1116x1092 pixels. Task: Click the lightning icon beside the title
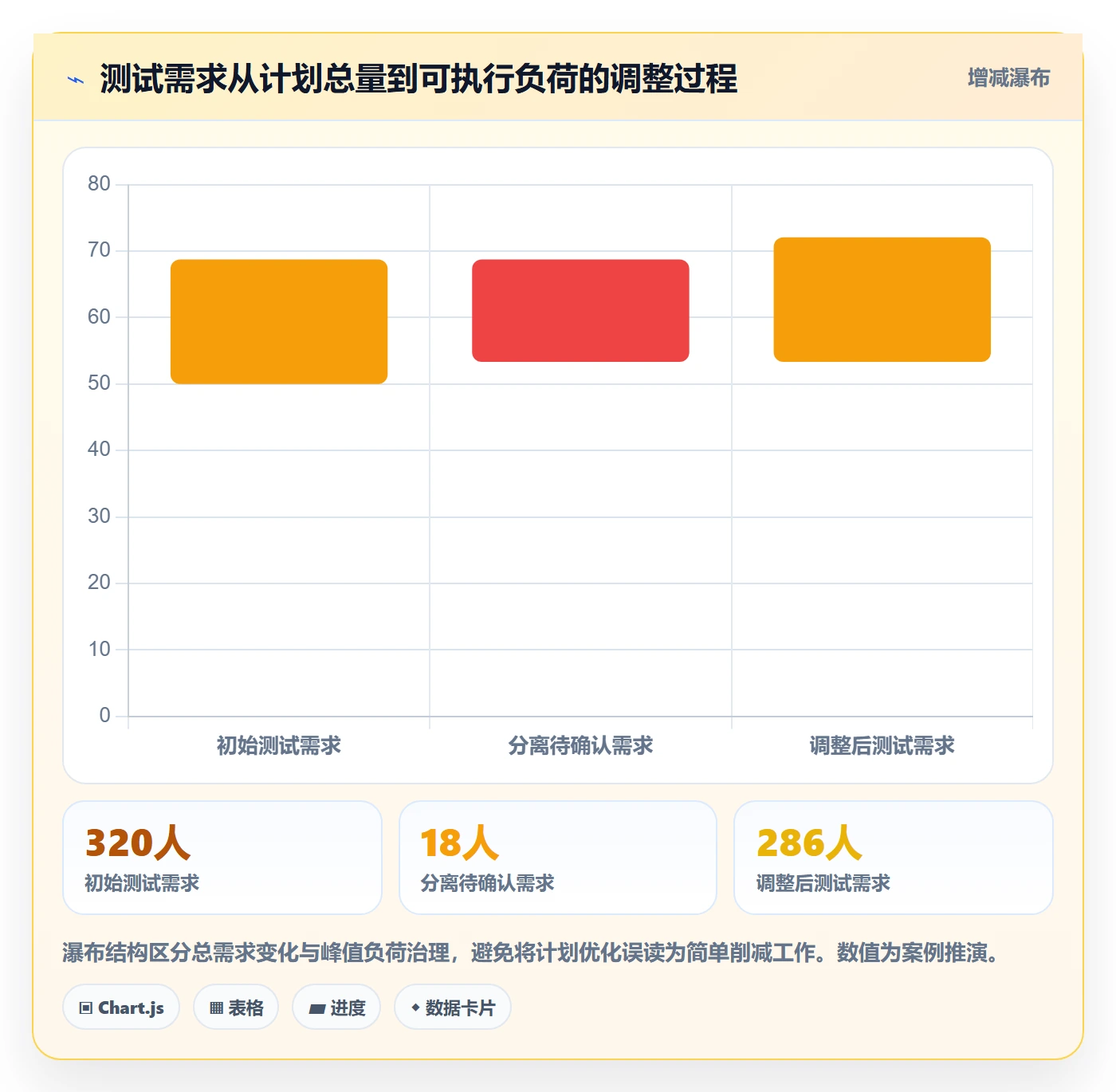(76, 80)
